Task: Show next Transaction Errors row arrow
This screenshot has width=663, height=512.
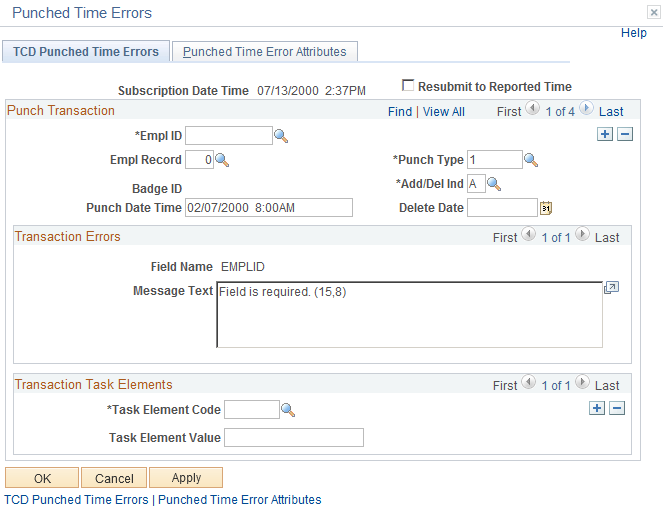Action: point(582,234)
